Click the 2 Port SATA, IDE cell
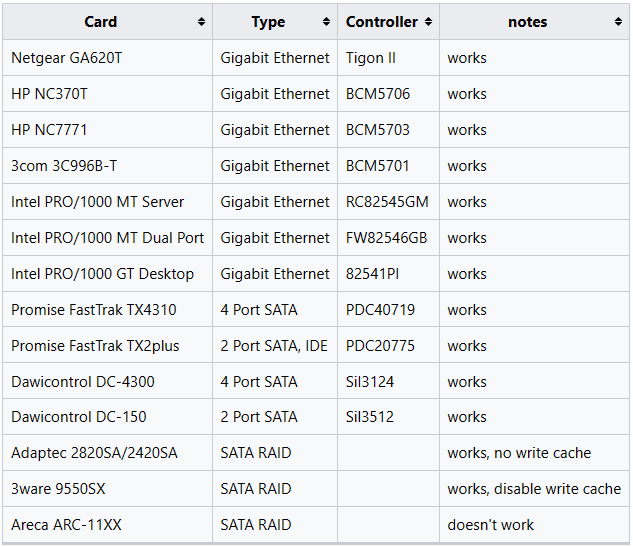 pyautogui.click(x=275, y=346)
